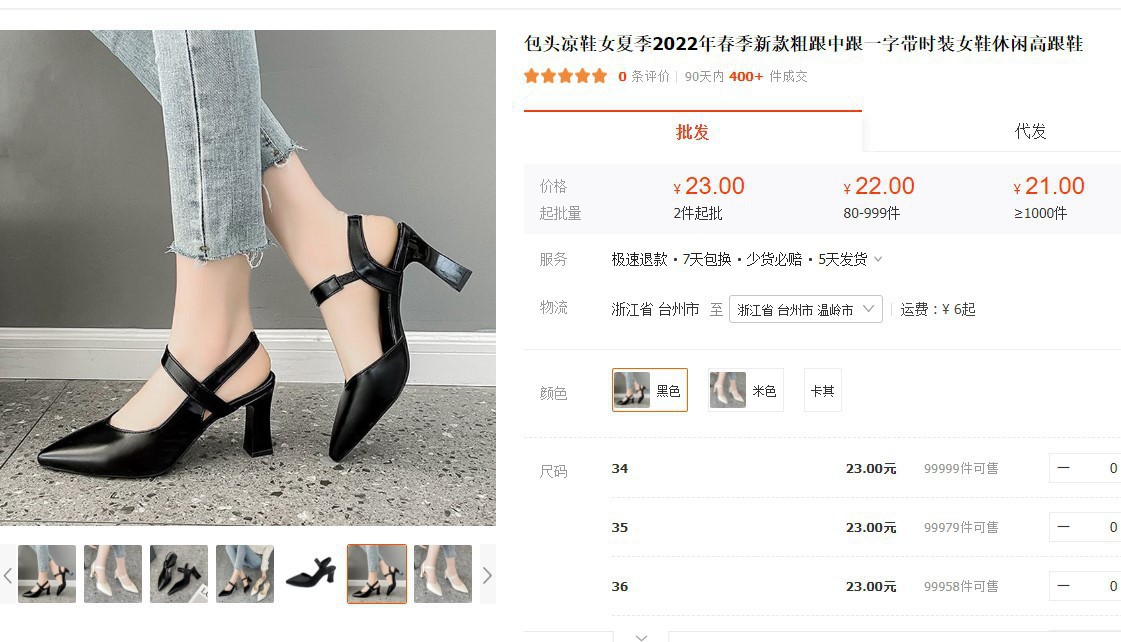Click the five-star rating icons

566,76
